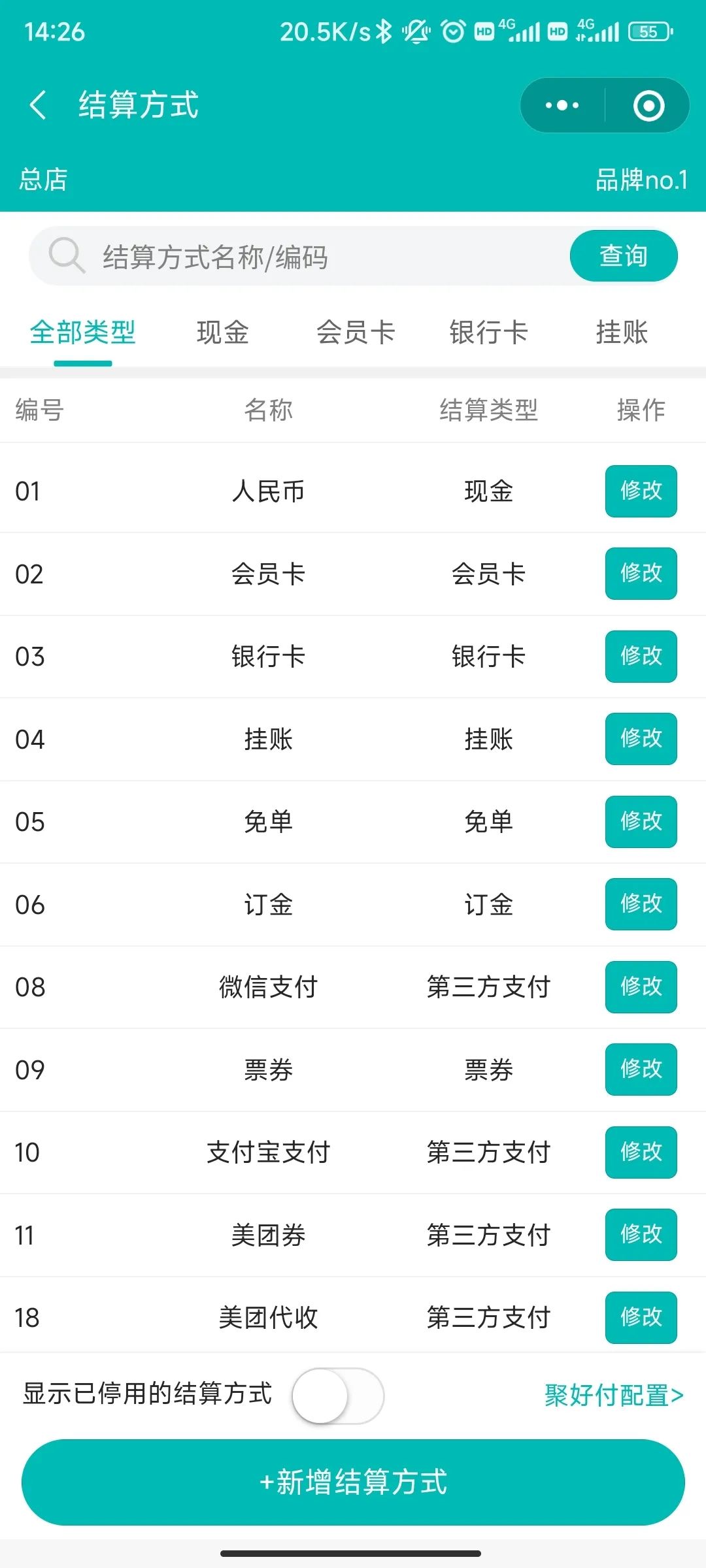Screen dimensions: 706x1568
Task: Switch to the 现金 tab
Action: click(x=223, y=333)
